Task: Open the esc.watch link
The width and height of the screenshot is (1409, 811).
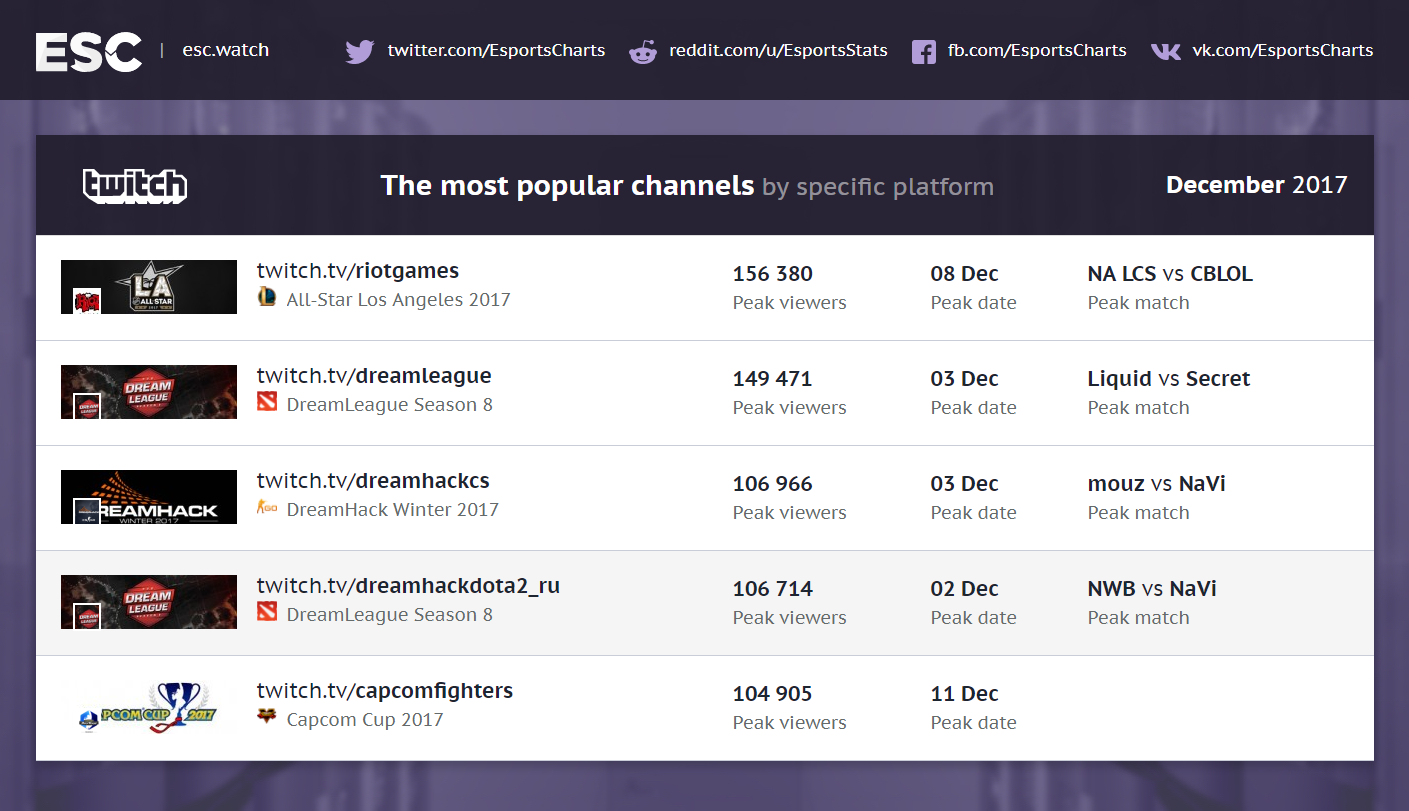Action: pos(225,50)
